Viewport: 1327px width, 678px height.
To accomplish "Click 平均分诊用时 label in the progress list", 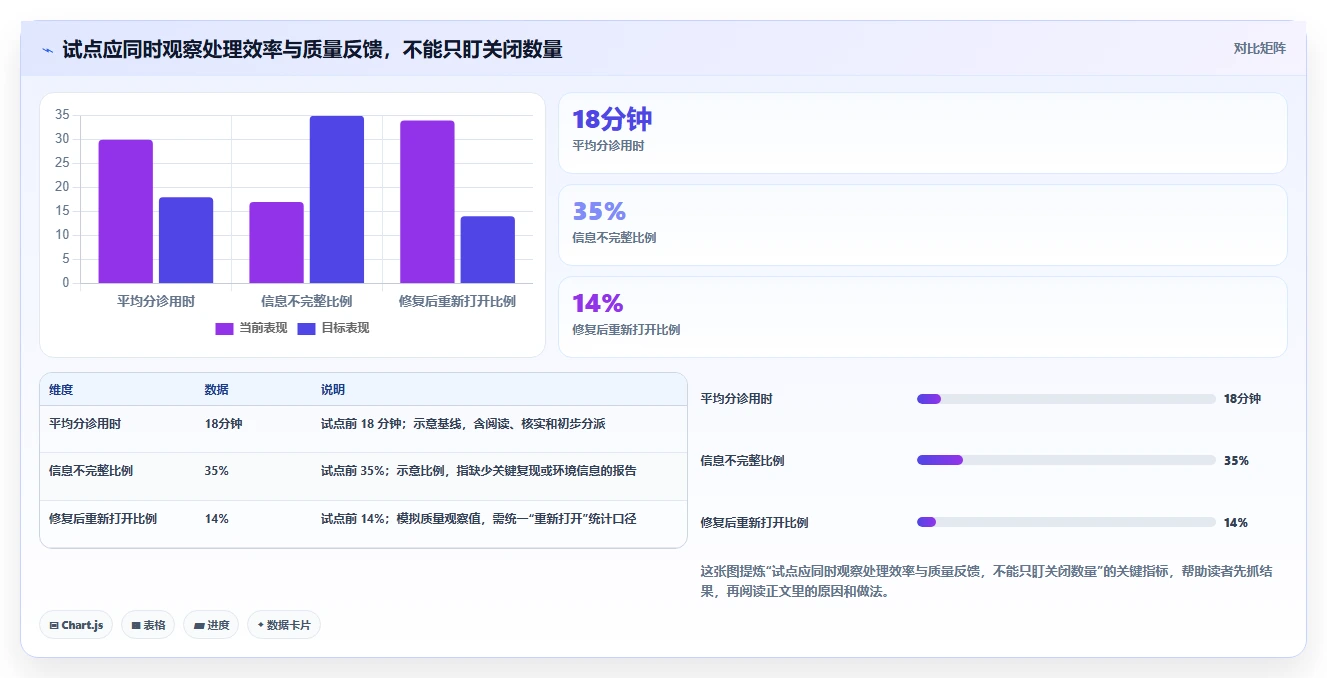I will click(737, 399).
